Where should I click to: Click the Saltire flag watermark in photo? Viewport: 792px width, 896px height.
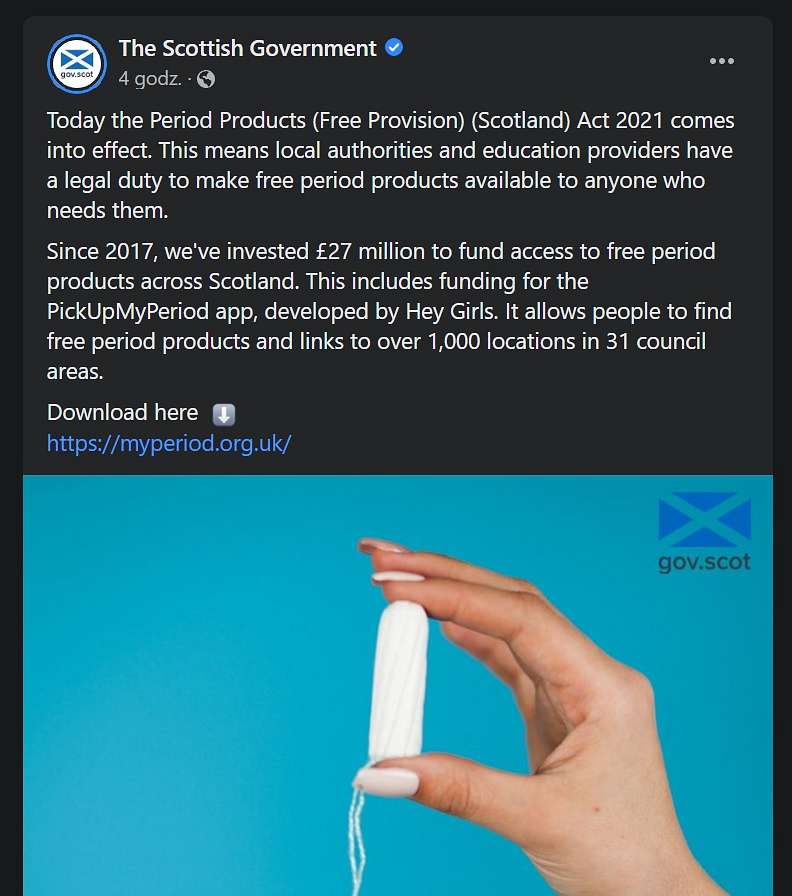[x=704, y=519]
